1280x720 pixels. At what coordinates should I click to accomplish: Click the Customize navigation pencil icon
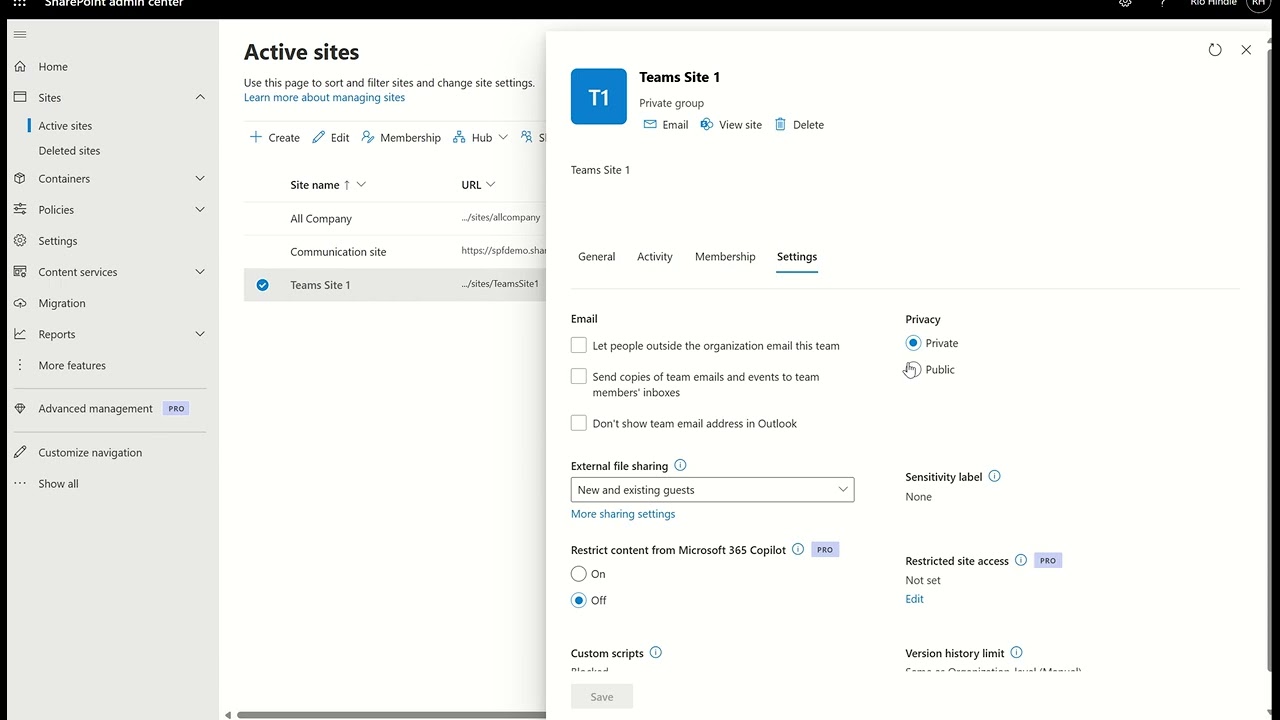(x=20, y=453)
